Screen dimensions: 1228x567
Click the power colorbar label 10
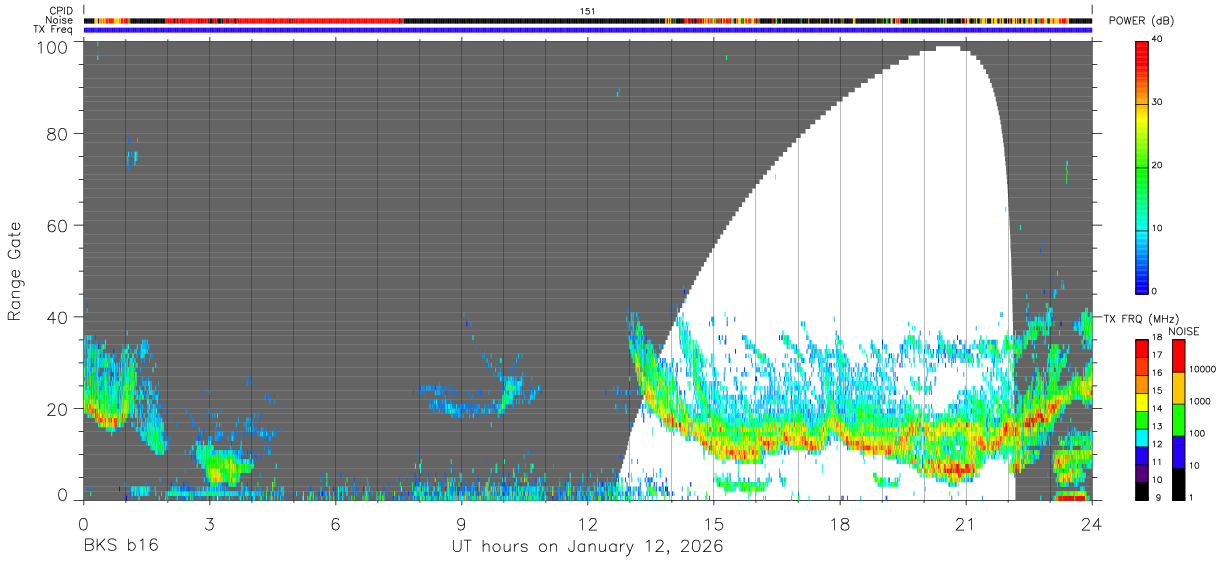(x=1159, y=229)
